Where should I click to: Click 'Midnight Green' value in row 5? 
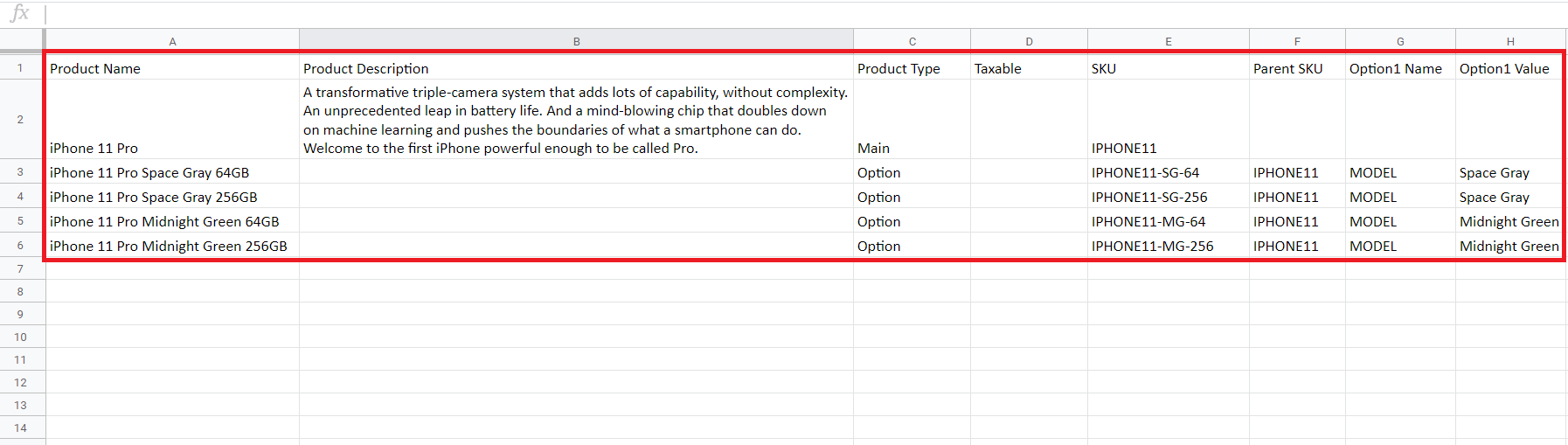(x=1510, y=221)
